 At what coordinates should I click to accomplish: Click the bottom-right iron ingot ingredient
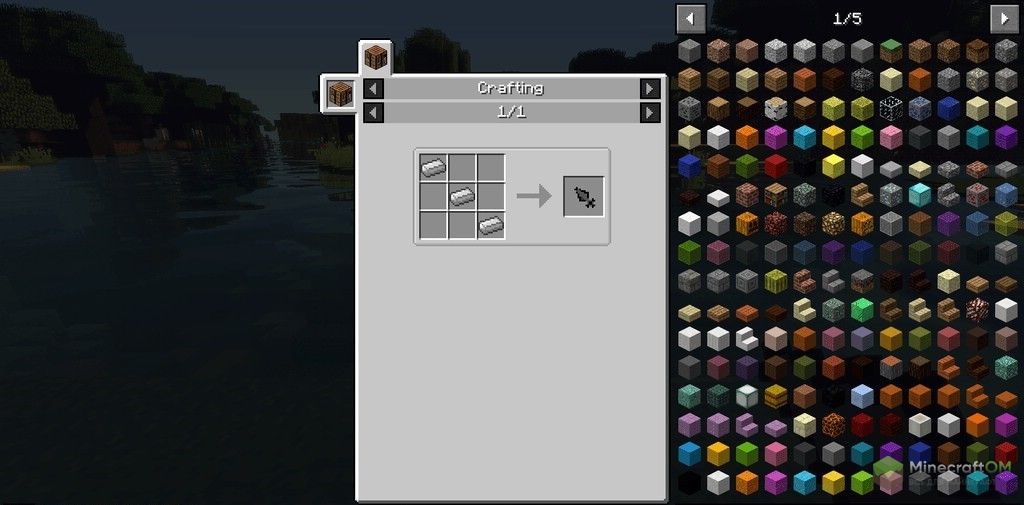point(491,225)
